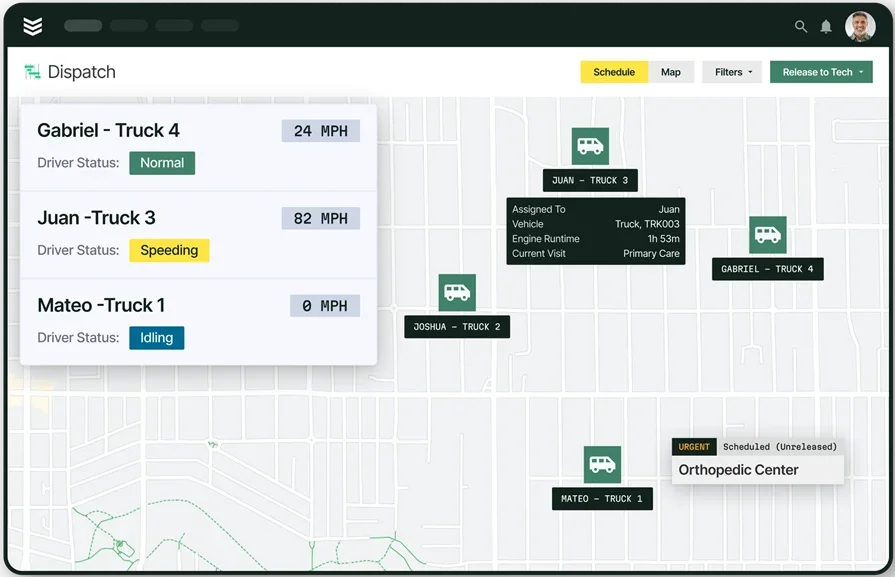Click the yellow Speeding status badge
895x577 pixels.
point(169,250)
